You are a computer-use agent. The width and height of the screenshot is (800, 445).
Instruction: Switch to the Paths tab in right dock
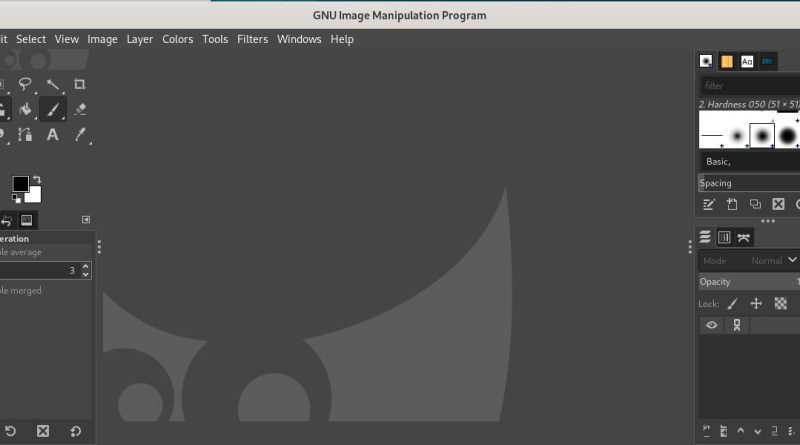point(743,237)
